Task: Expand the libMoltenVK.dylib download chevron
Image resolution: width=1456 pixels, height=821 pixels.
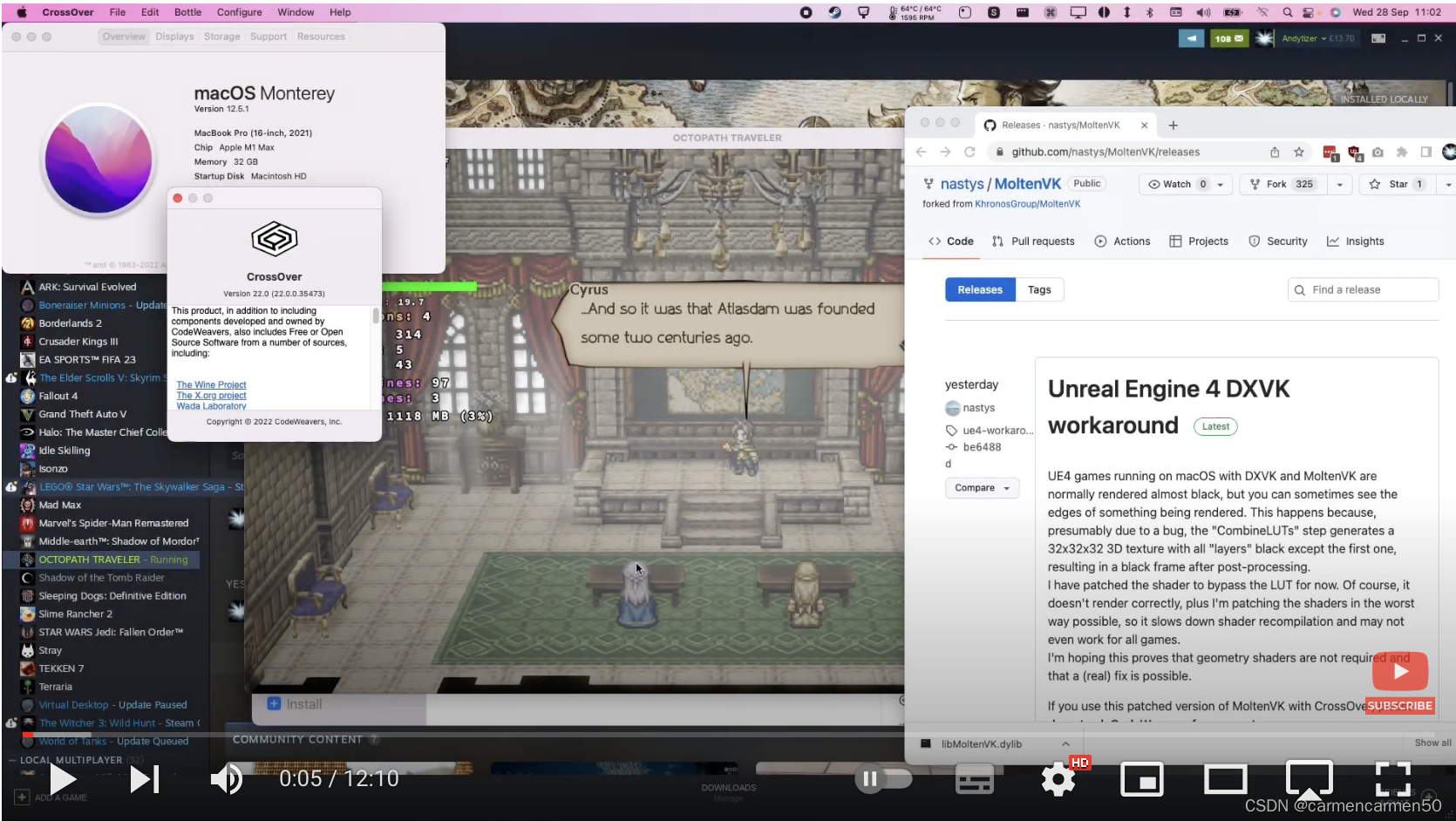Action: pos(1065,743)
